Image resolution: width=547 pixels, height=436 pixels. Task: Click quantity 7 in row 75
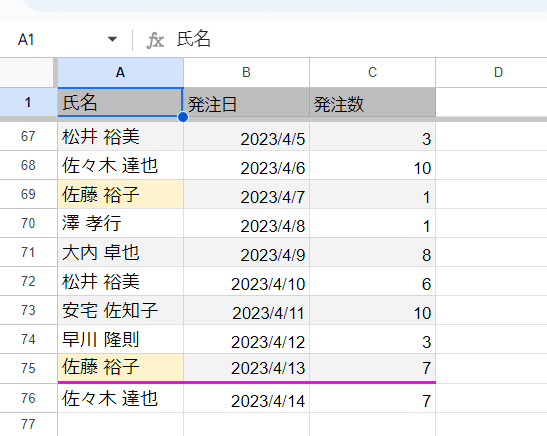tap(373, 368)
